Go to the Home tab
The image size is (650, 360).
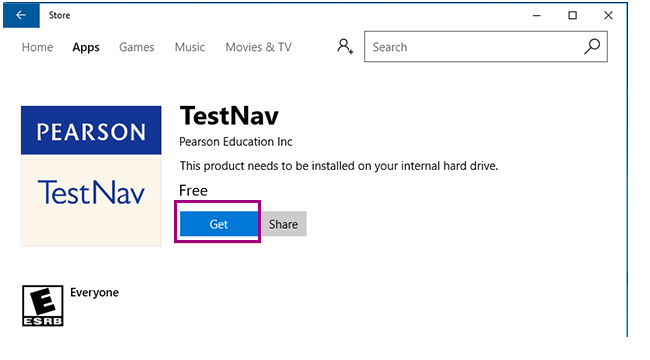pos(37,47)
